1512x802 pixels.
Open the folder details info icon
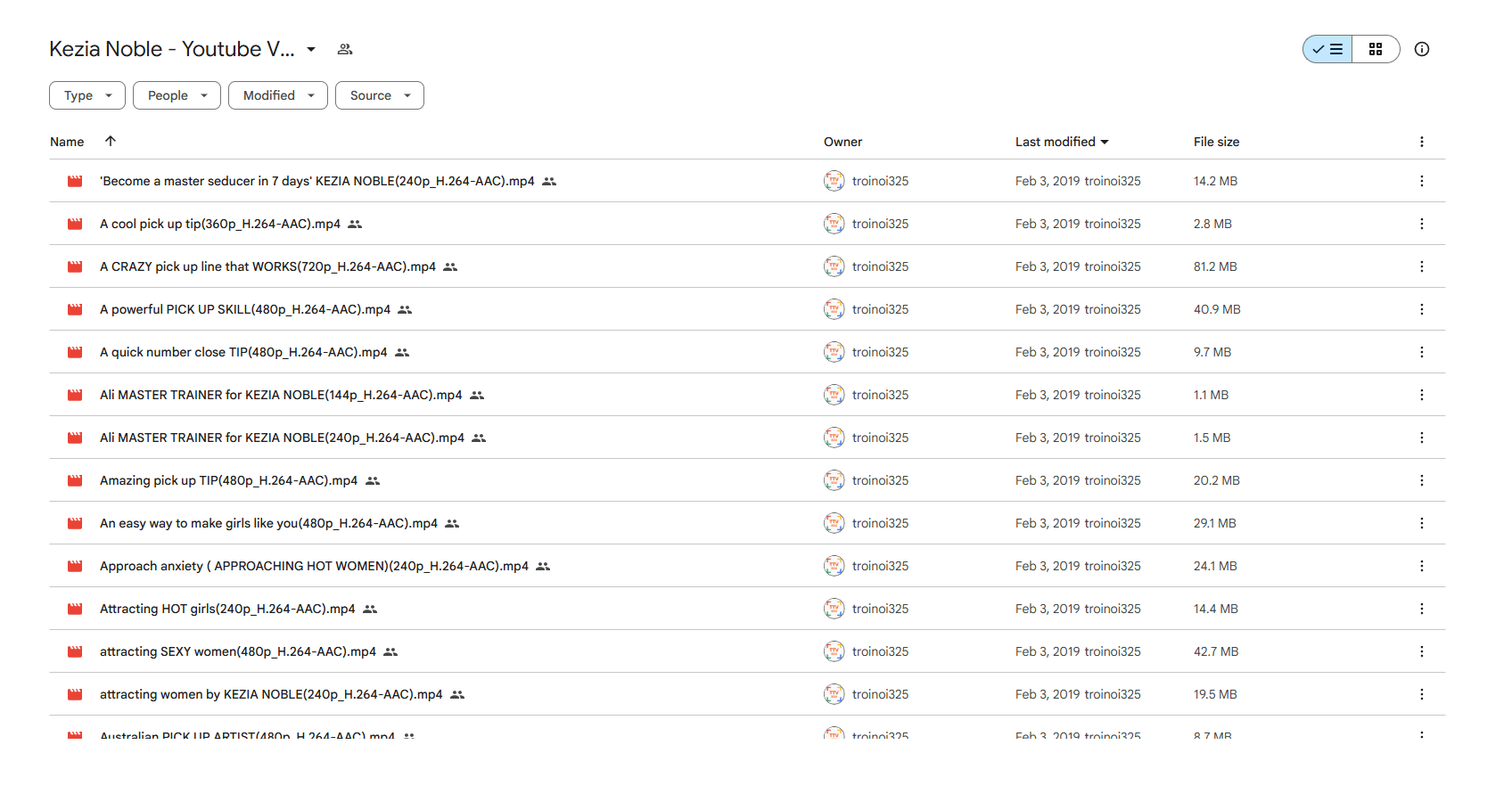pos(1422,49)
